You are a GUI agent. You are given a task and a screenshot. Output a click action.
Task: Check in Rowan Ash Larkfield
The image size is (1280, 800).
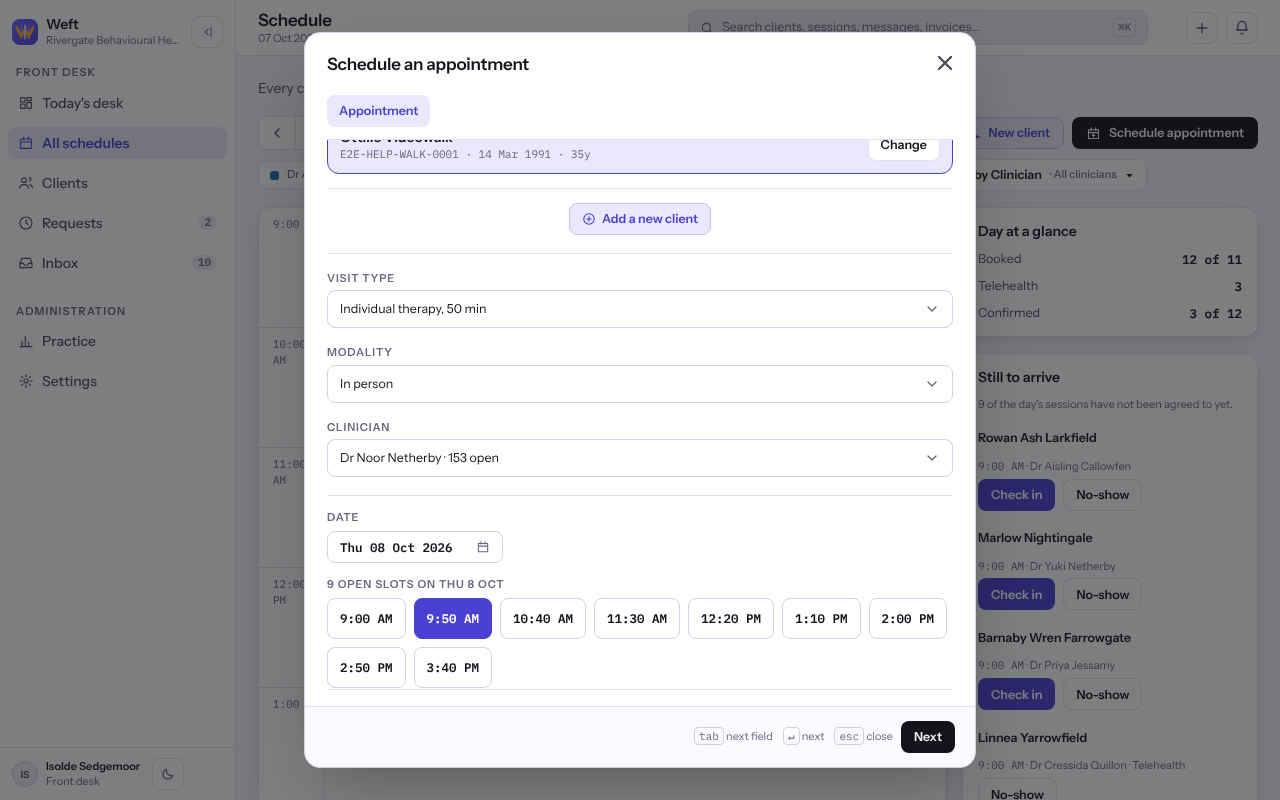1016,495
